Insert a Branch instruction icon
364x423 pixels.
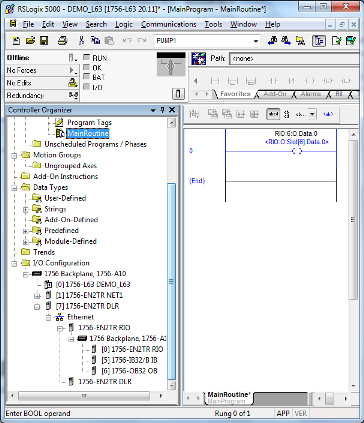(x=233, y=81)
